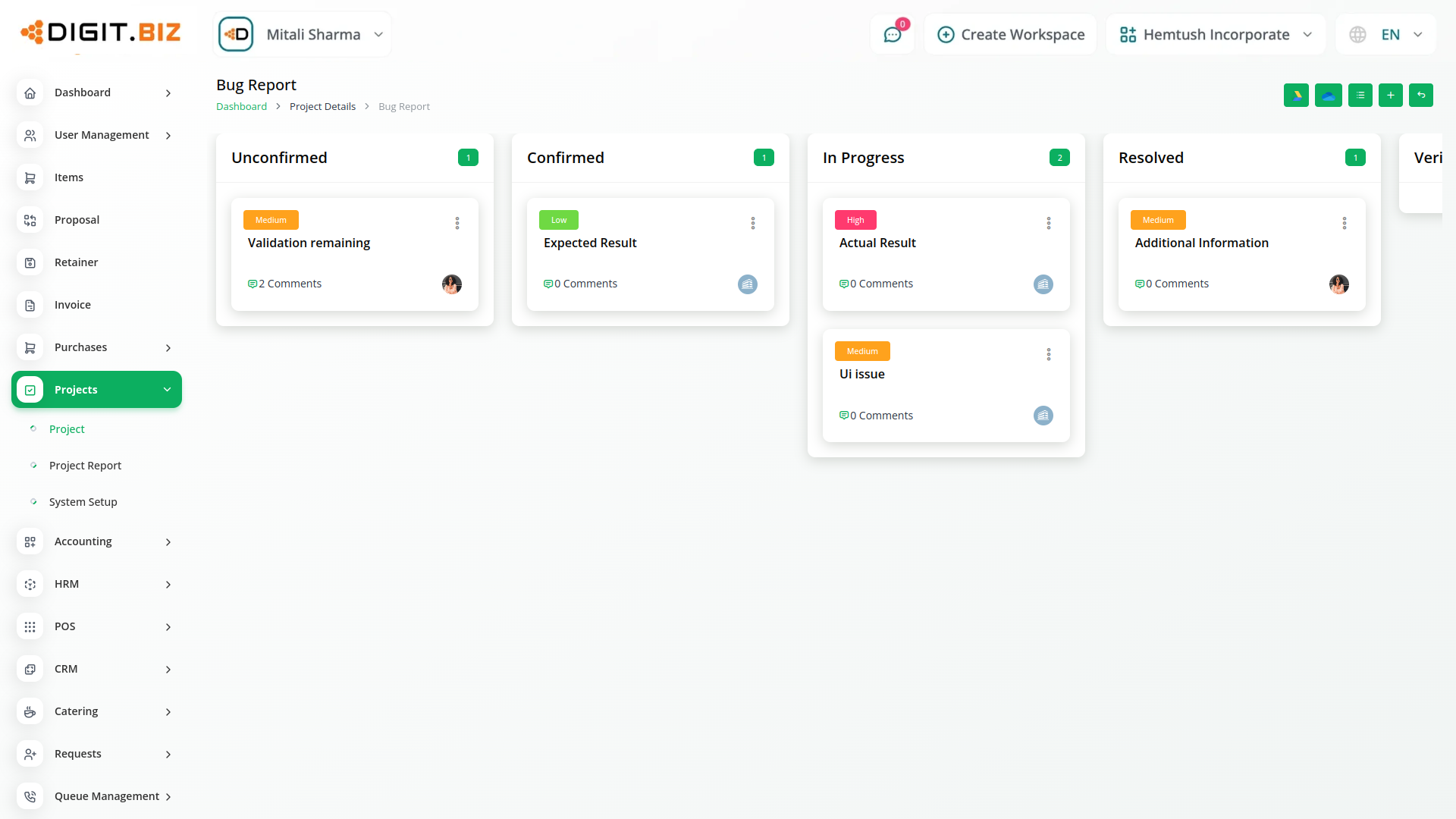Open Project Report submenu item
The image size is (1456, 819).
(x=85, y=466)
